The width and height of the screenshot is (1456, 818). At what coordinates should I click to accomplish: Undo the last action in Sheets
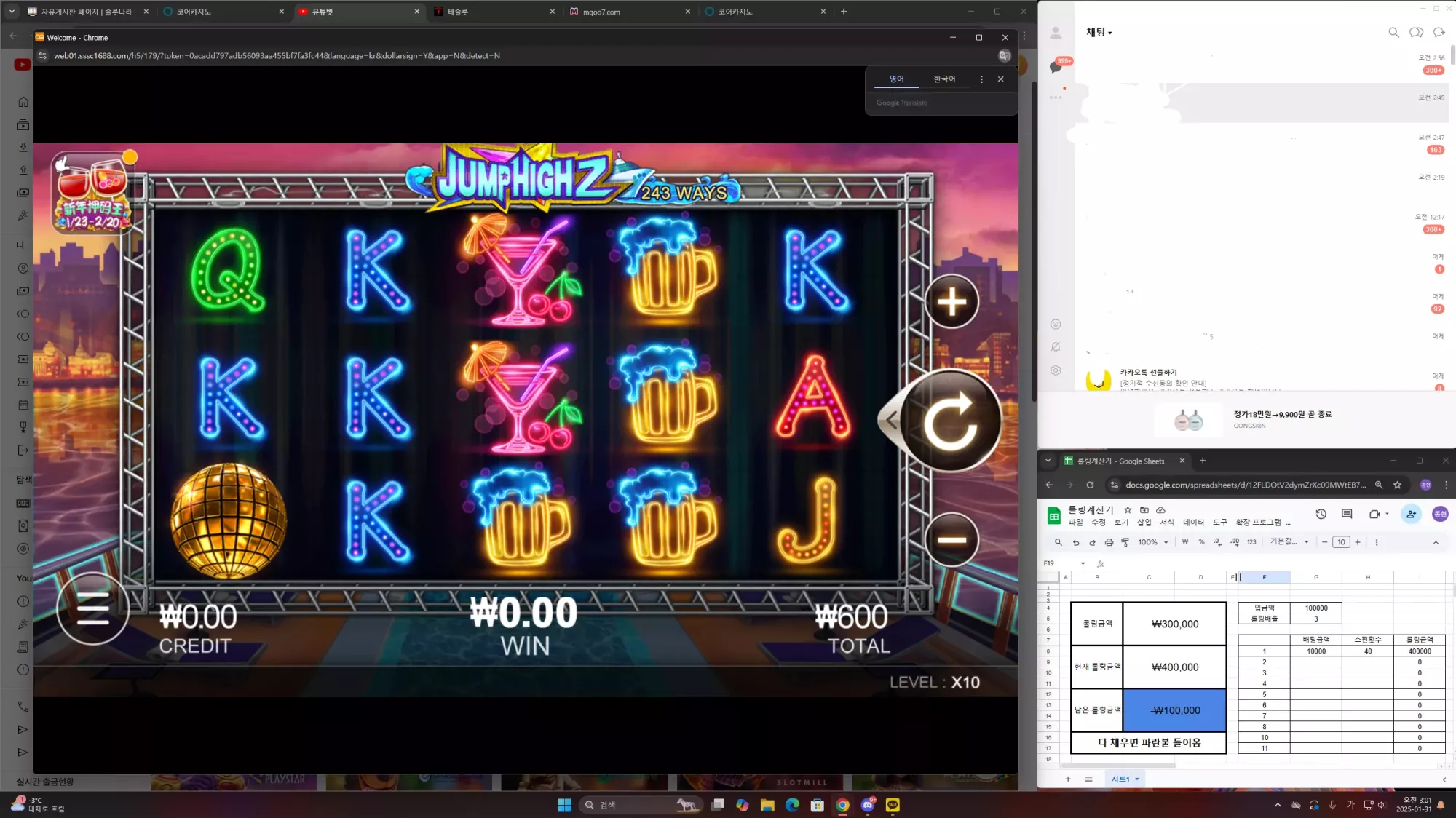[x=1076, y=542]
